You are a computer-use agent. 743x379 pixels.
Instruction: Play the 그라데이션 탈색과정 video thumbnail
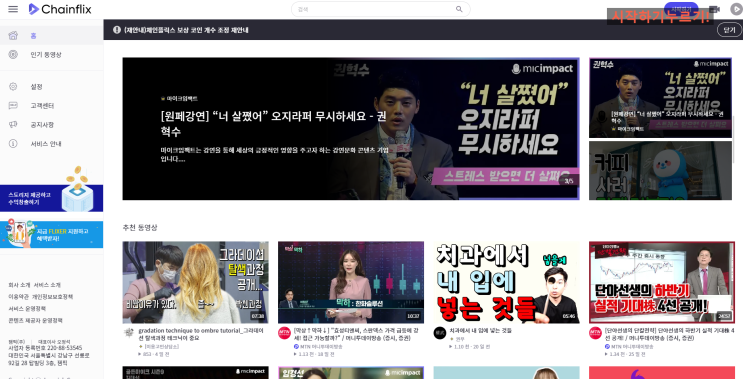click(x=195, y=282)
